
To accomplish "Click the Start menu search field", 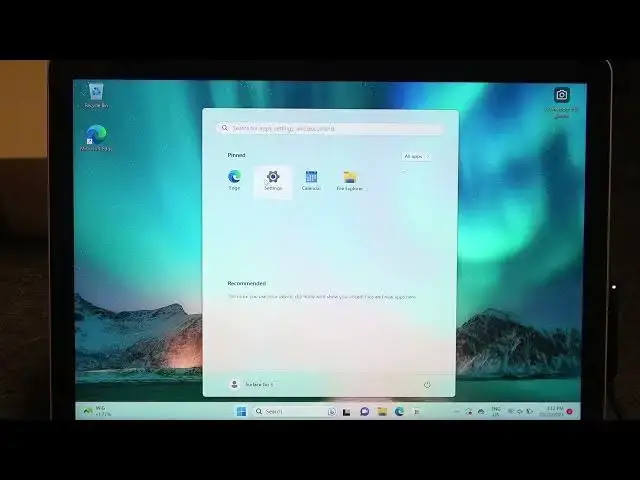I will [x=330, y=128].
